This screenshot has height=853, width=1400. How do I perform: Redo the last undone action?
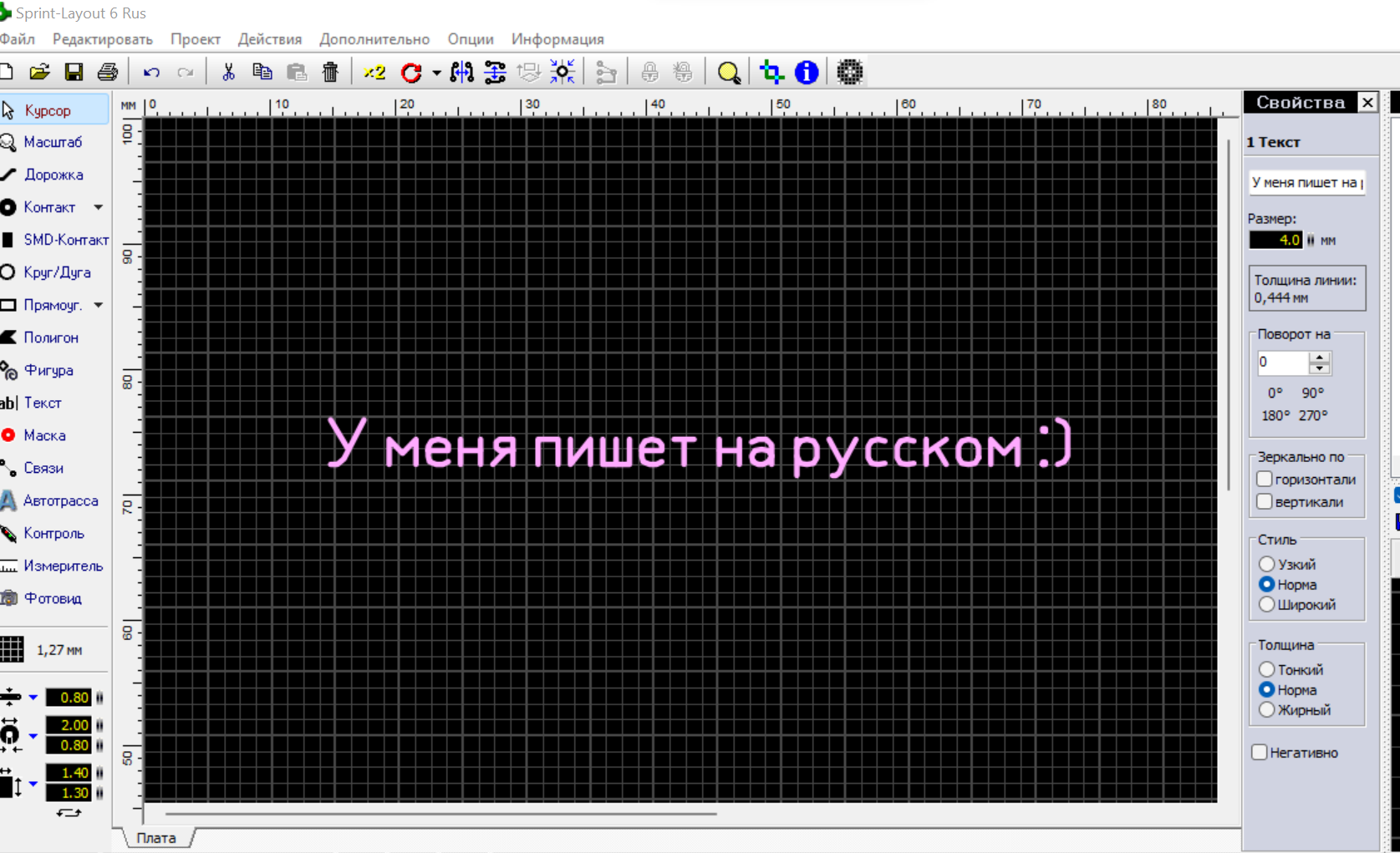pyautogui.click(x=186, y=73)
